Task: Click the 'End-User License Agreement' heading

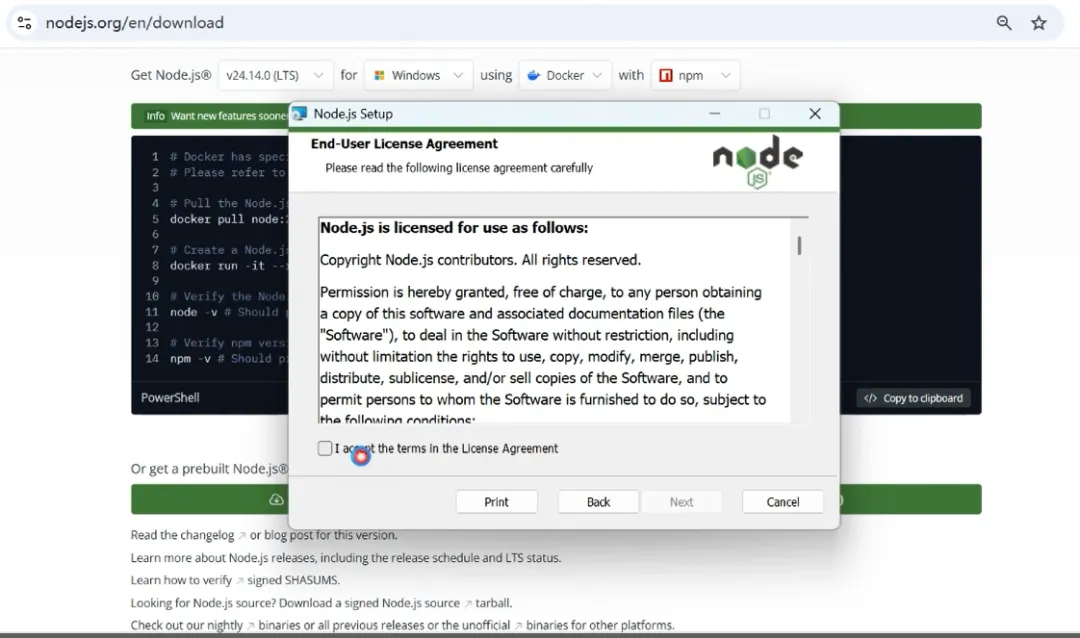Action: [x=404, y=143]
